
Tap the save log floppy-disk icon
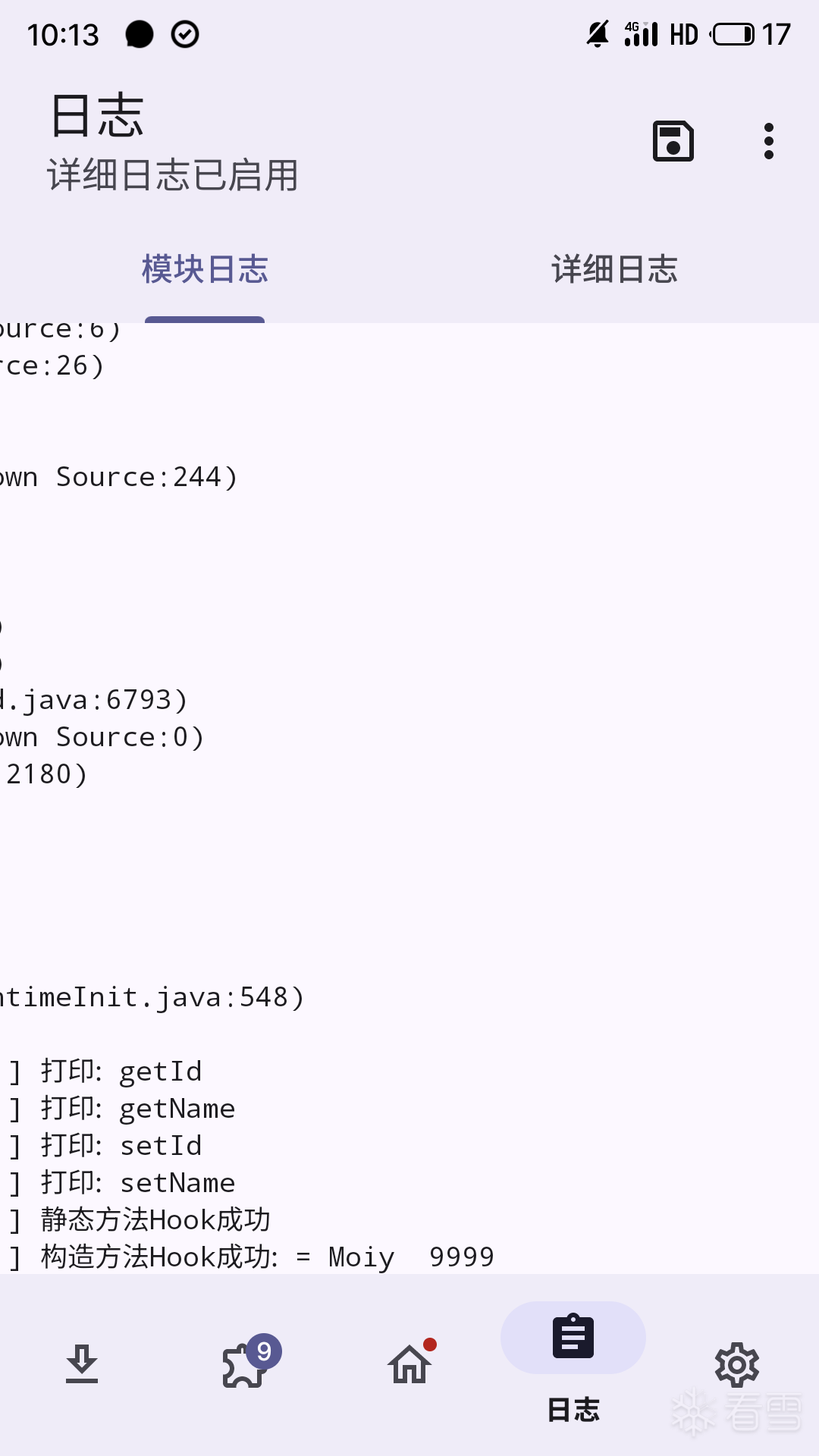[x=673, y=141]
